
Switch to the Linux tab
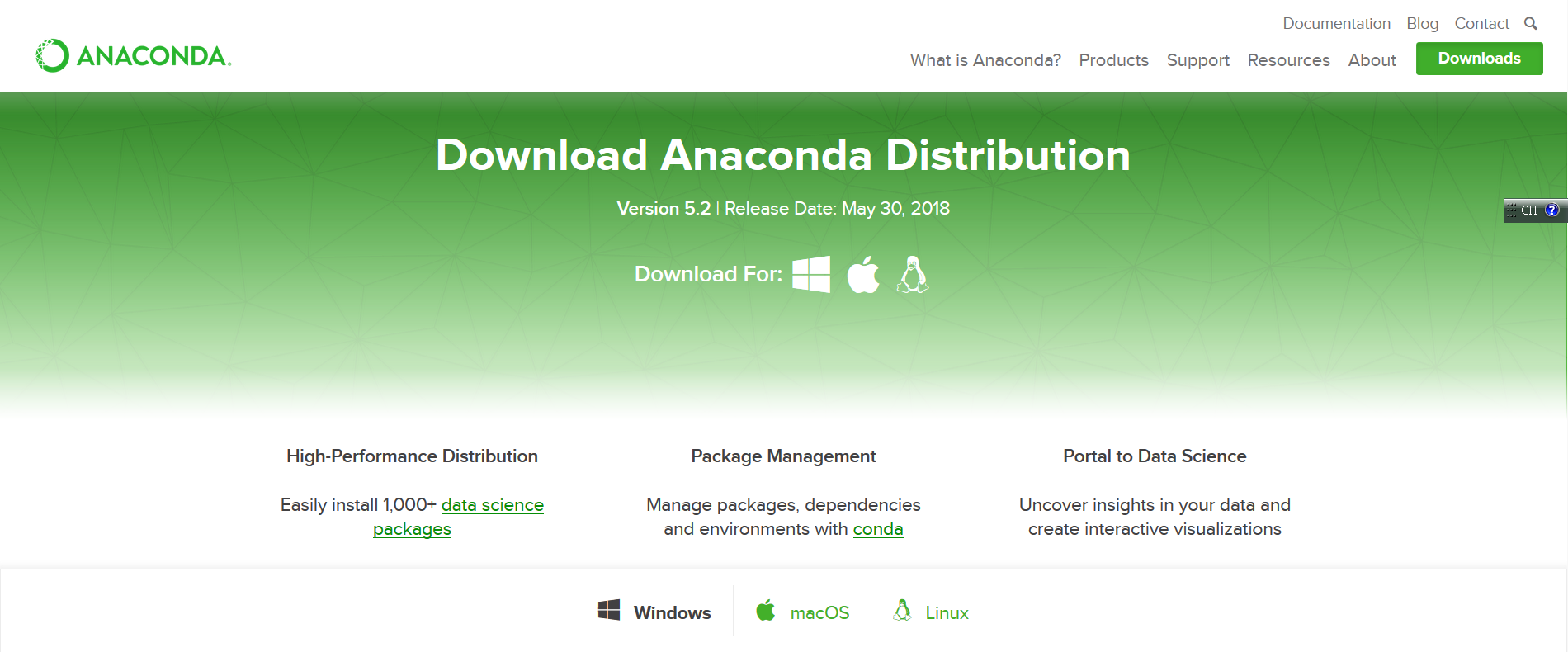tap(947, 612)
